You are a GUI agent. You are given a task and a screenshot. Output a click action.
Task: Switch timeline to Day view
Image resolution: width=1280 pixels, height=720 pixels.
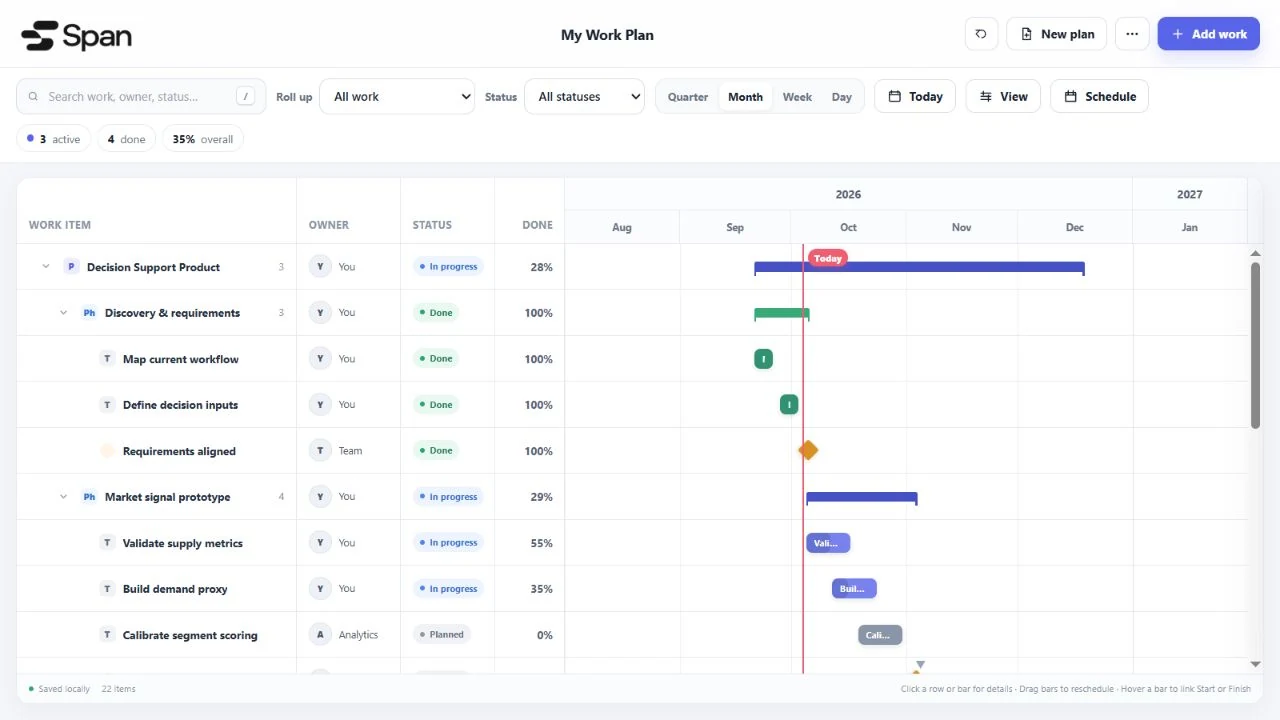click(x=842, y=97)
